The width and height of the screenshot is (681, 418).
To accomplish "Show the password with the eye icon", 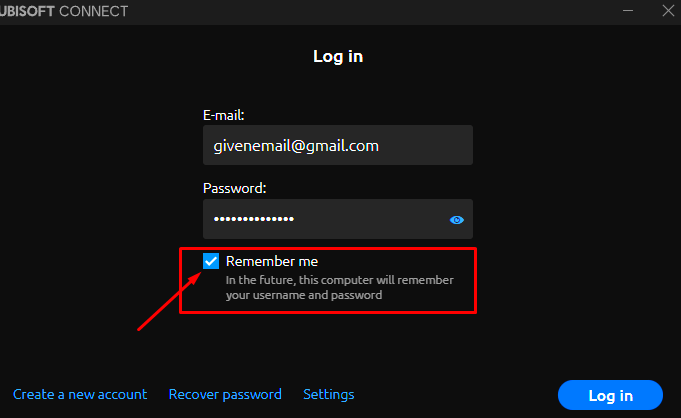I will click(456, 220).
